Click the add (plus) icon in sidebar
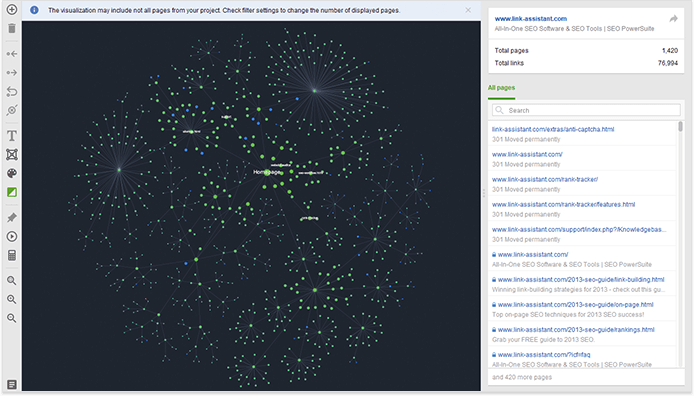 click(x=12, y=9)
